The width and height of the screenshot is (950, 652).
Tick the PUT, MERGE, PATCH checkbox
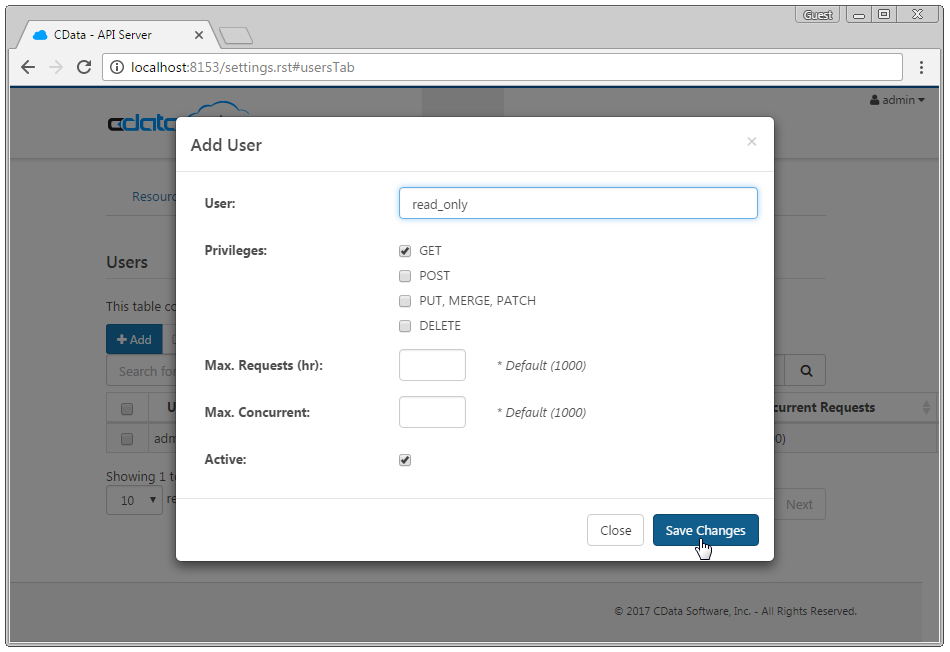pyautogui.click(x=405, y=301)
